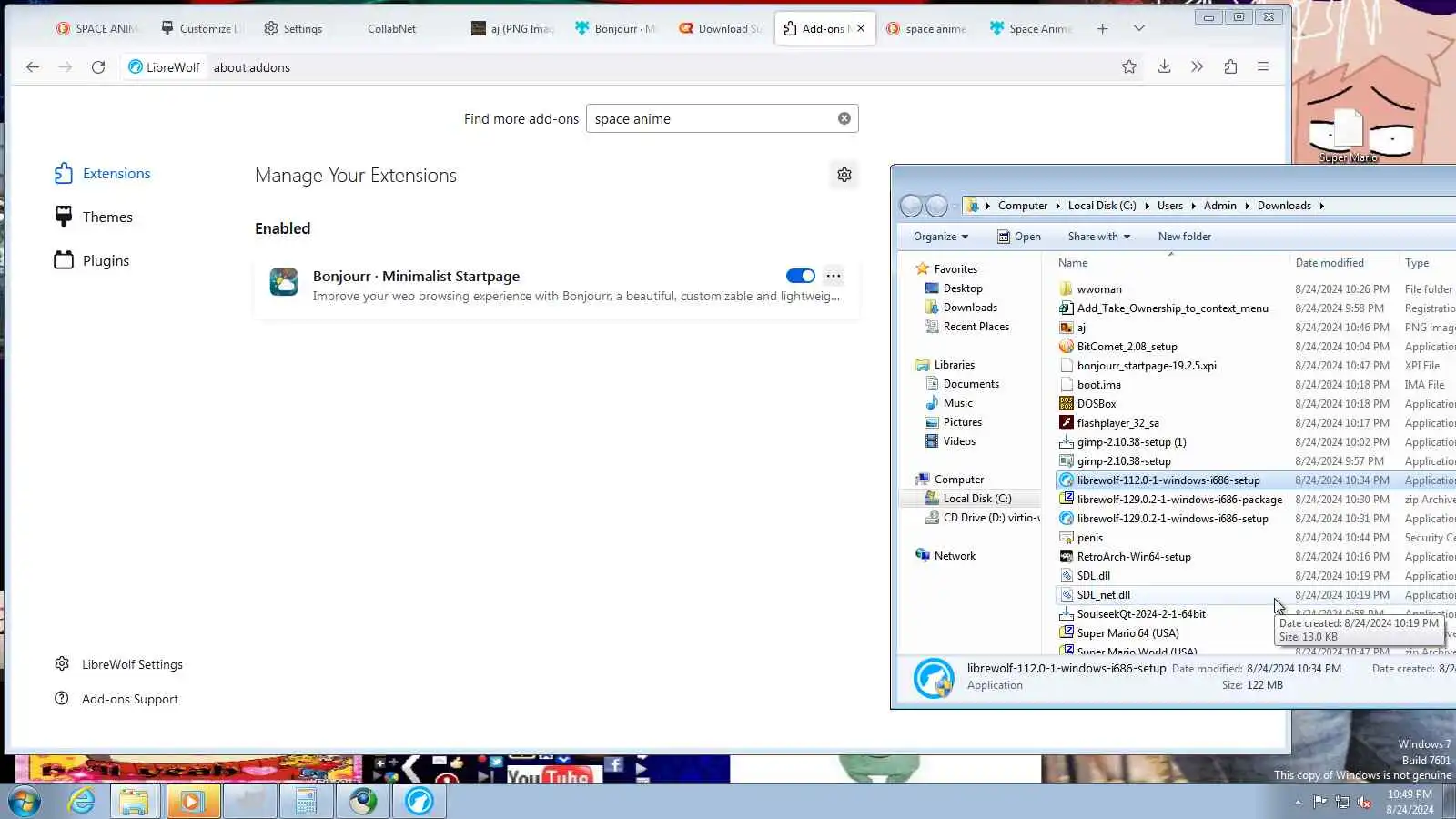
Task: Open the Windows Start menu orb
Action: [x=25, y=802]
